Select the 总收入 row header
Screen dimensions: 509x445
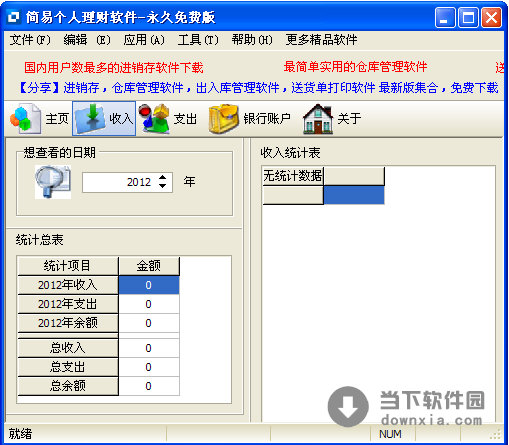[x=68, y=348]
